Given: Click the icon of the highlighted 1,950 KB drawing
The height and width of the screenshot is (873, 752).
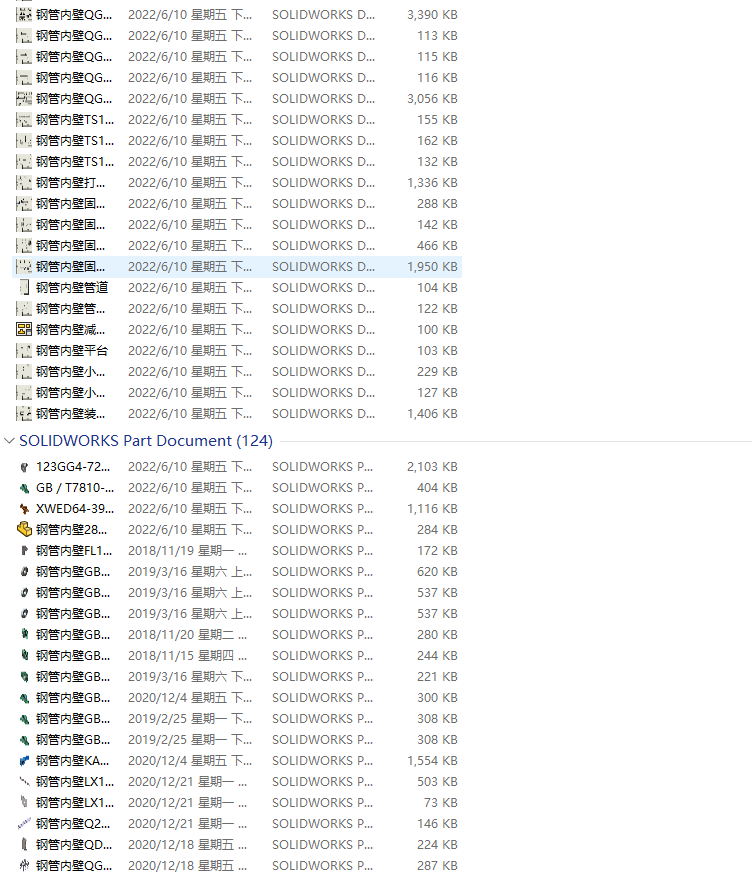Looking at the screenshot, I should click(x=24, y=267).
